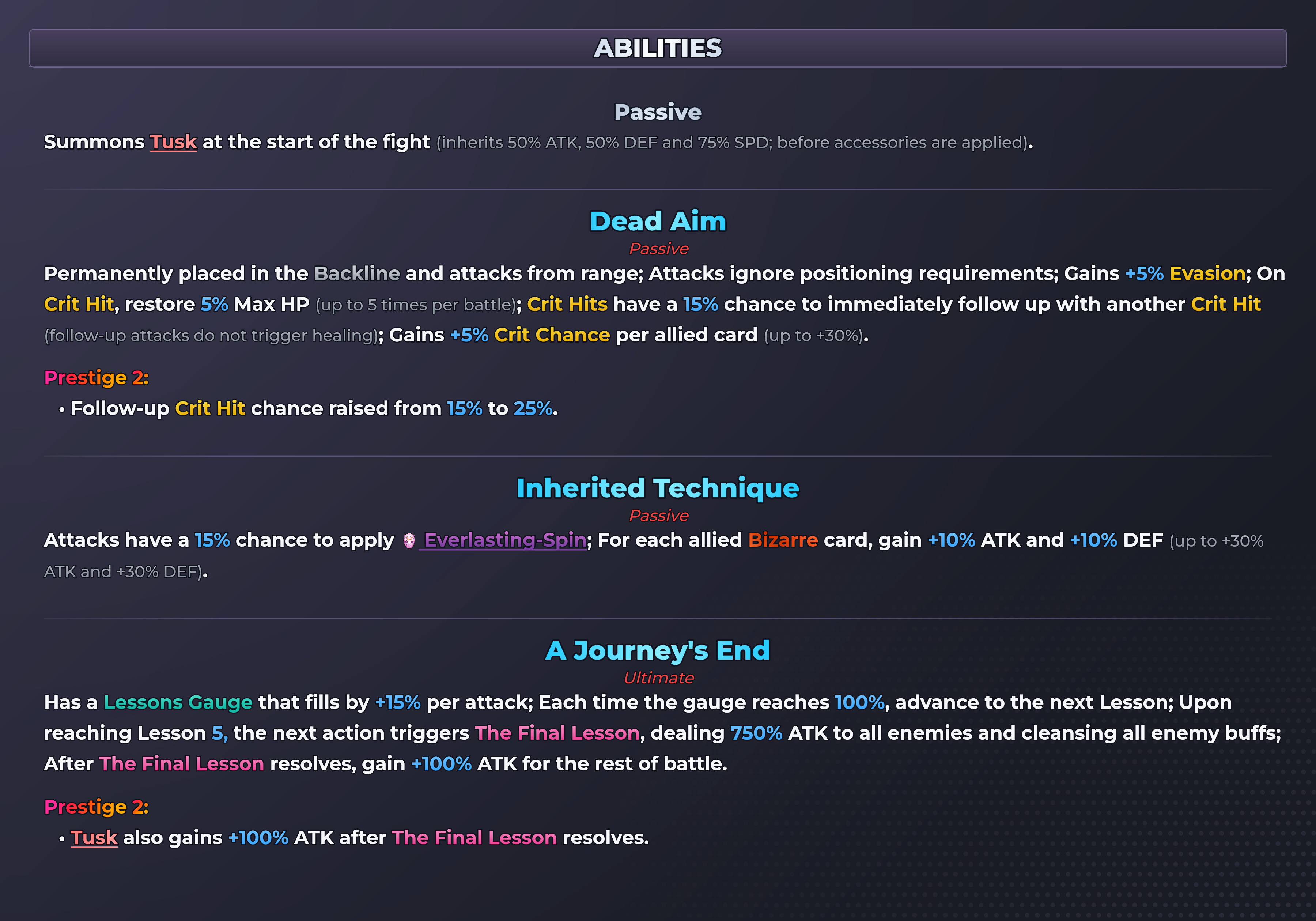Click the 'Max HP' text in Dead Aim
The height and width of the screenshot is (921, 1316).
(x=272, y=304)
